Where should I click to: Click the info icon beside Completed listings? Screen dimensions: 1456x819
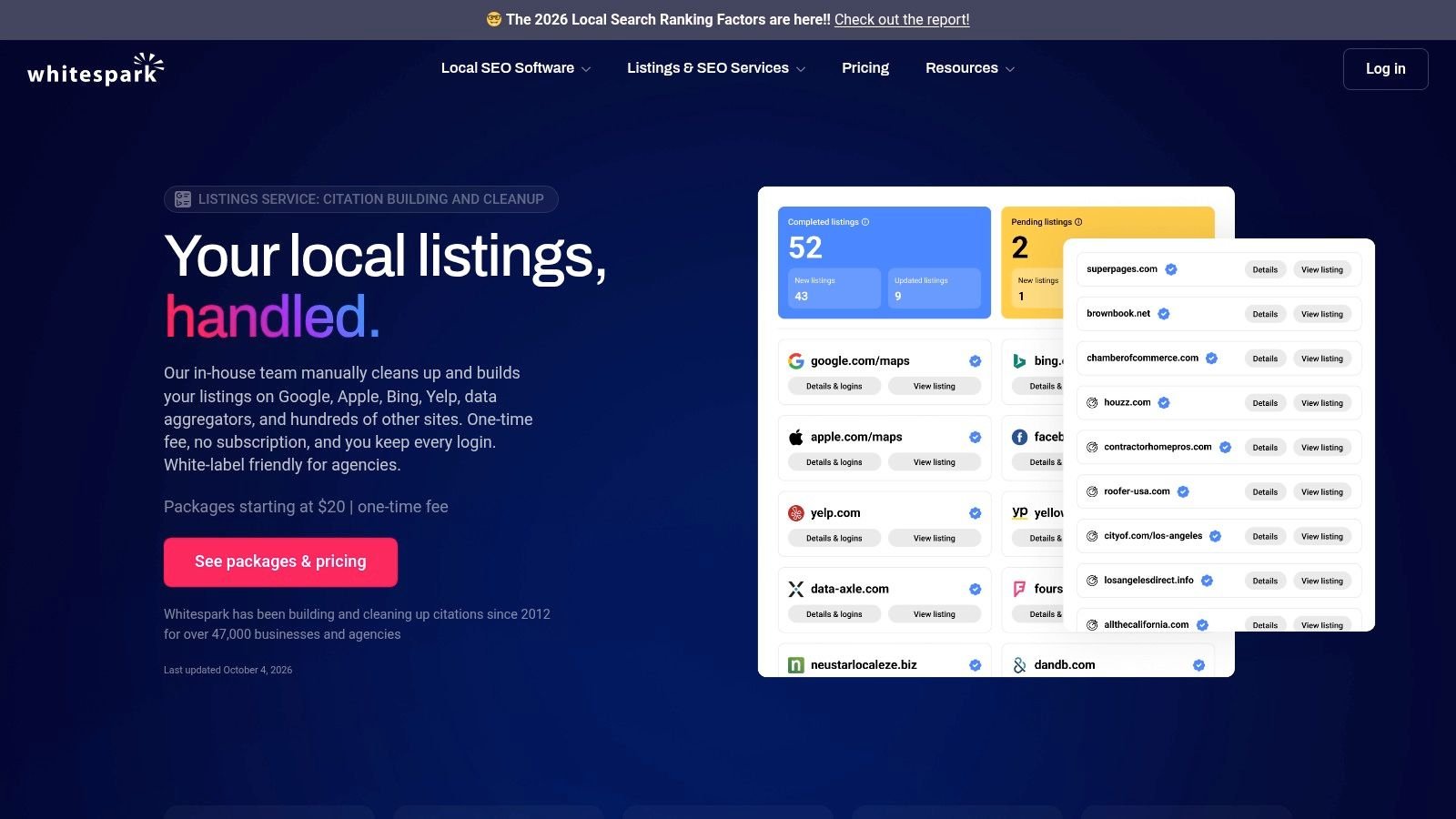pyautogui.click(x=865, y=222)
